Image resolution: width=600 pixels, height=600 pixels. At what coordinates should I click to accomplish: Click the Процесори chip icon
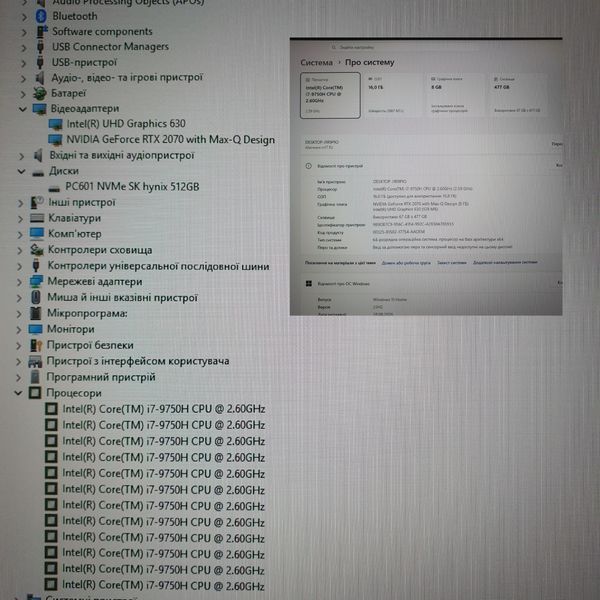tap(35, 393)
